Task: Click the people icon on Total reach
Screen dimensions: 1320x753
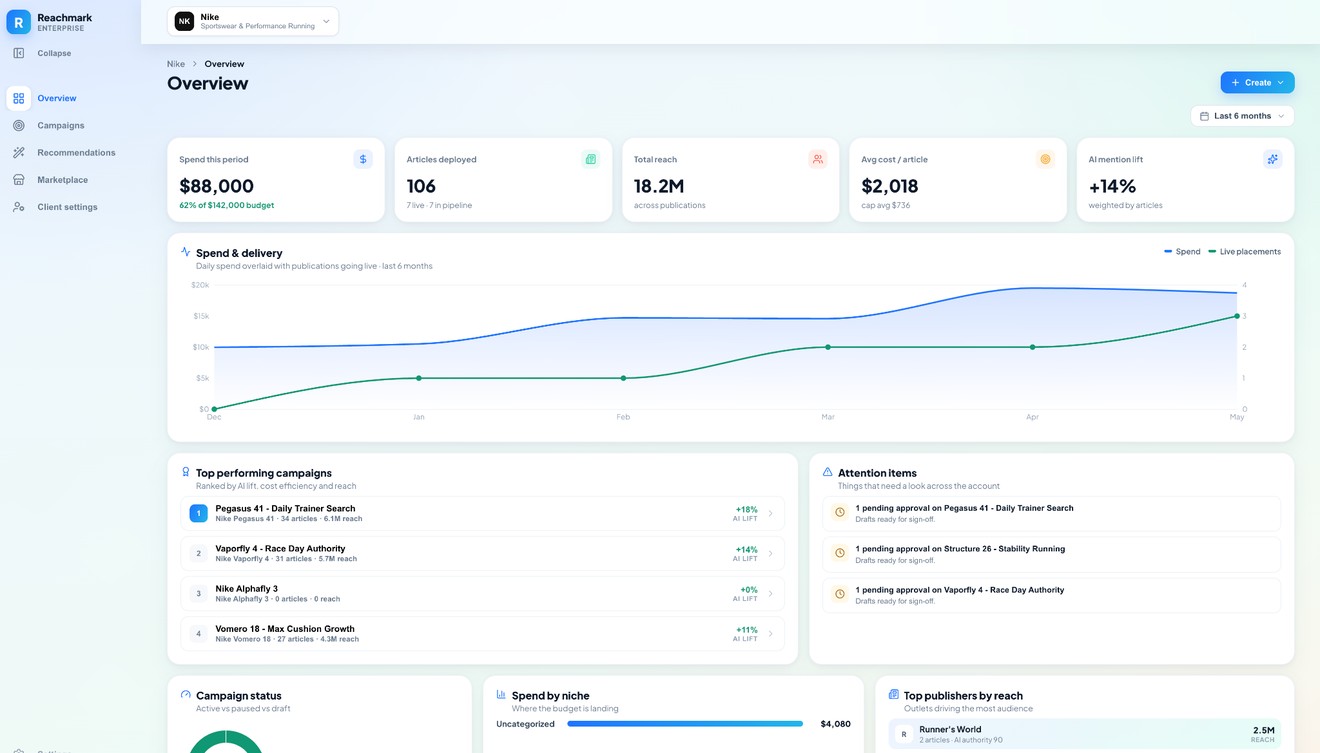Action: 818,159
